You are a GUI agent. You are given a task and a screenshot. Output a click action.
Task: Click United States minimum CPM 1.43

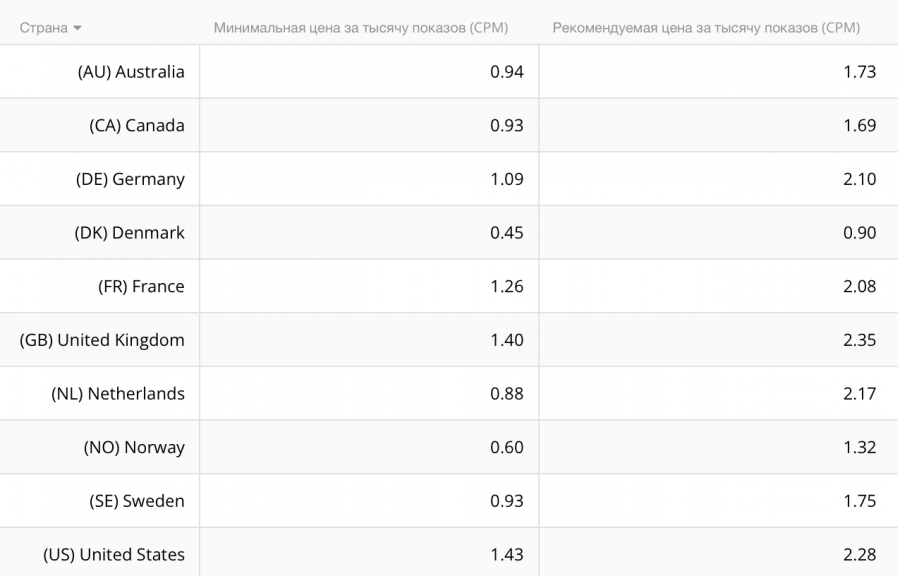click(x=507, y=554)
